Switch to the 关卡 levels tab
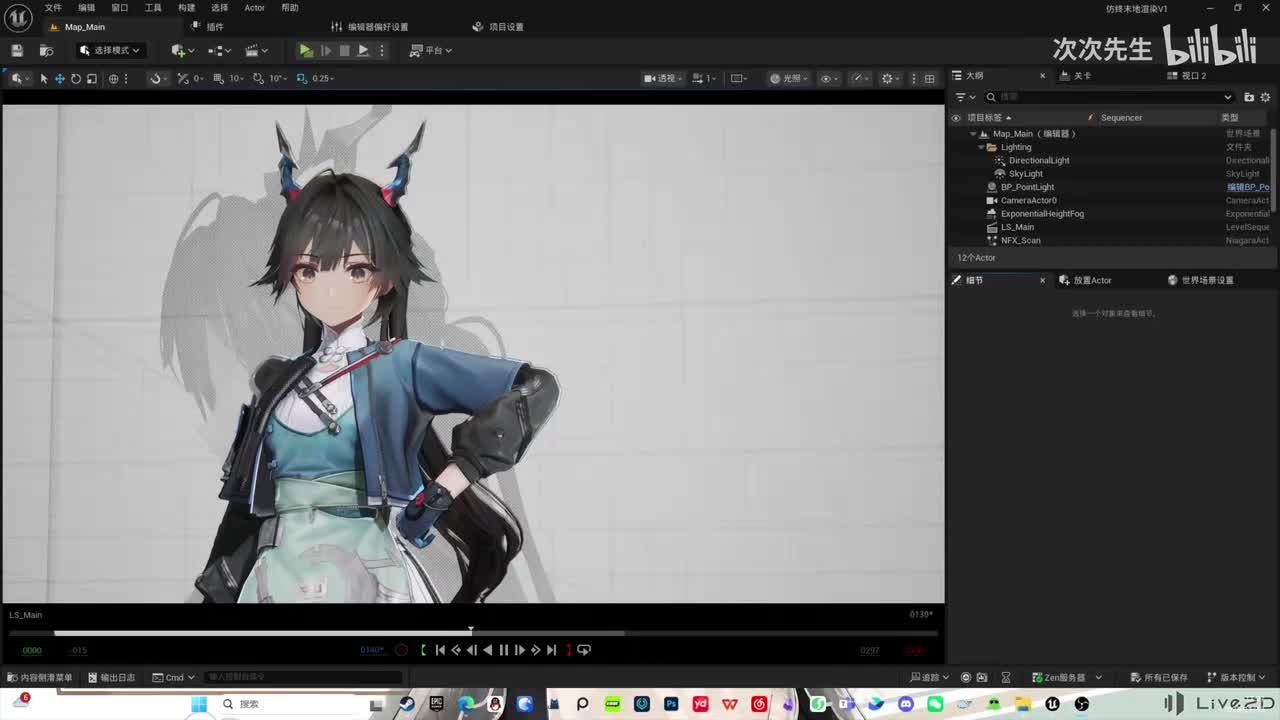1280x720 pixels. point(1076,76)
